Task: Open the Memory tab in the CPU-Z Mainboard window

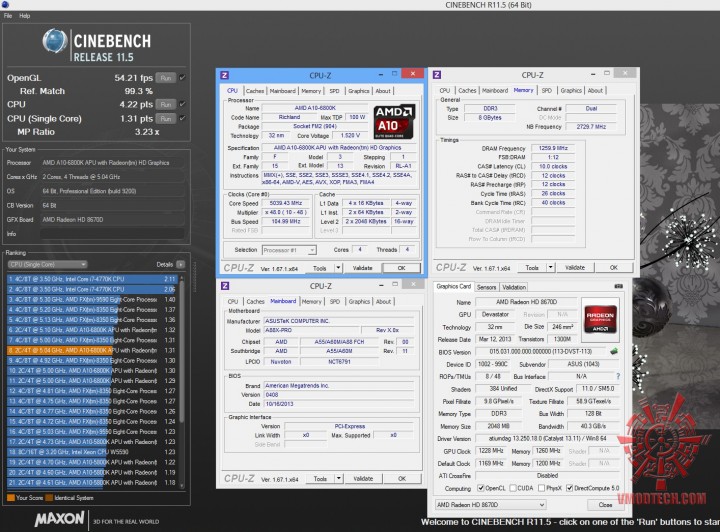Action: coord(311,302)
